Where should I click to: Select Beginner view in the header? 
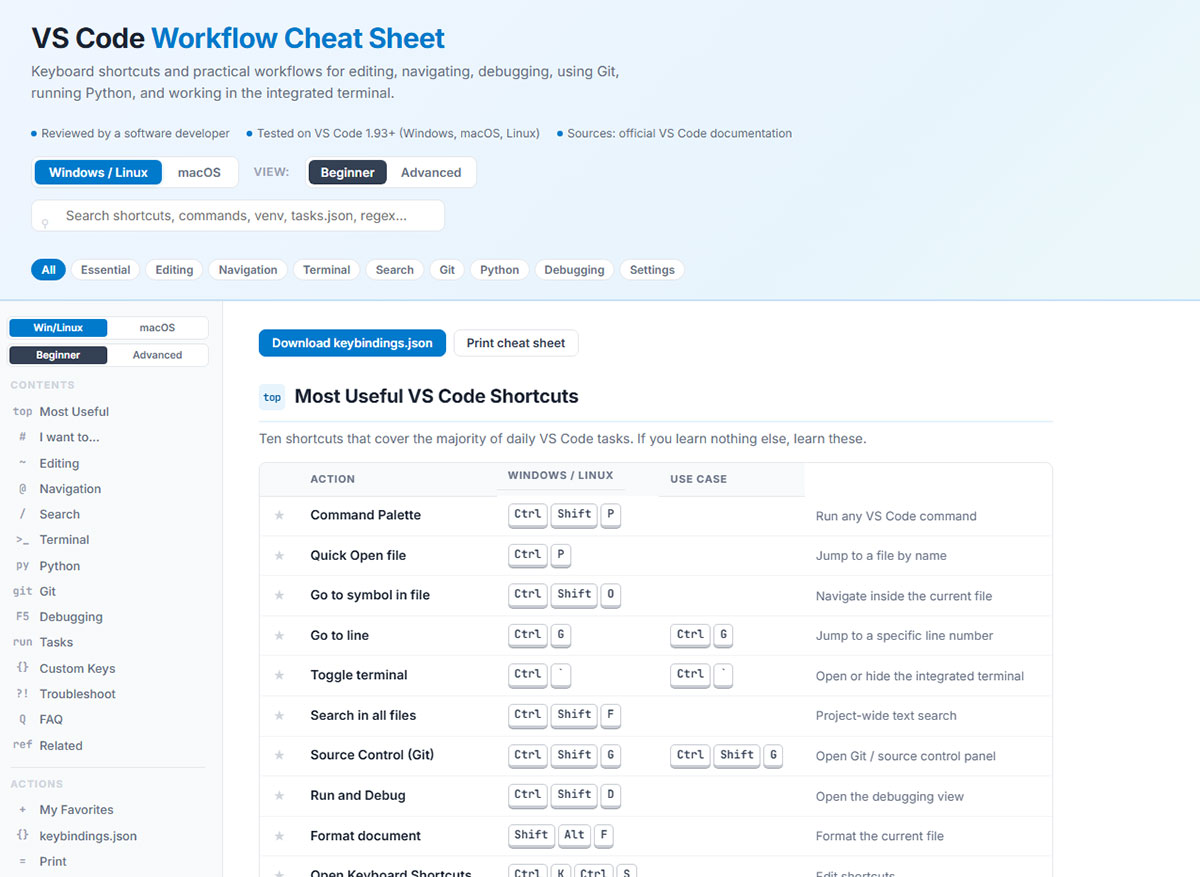point(347,172)
